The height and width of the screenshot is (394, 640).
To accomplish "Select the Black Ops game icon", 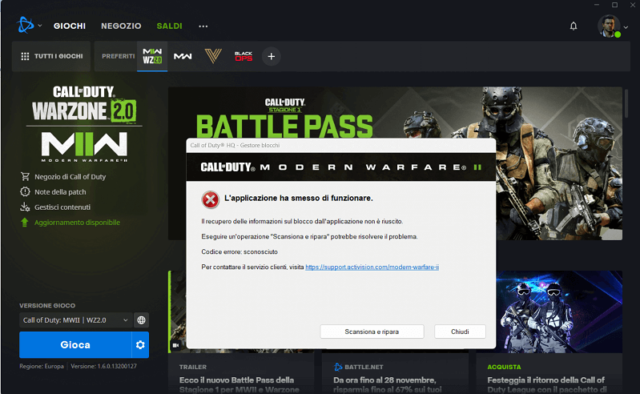I will [x=243, y=56].
